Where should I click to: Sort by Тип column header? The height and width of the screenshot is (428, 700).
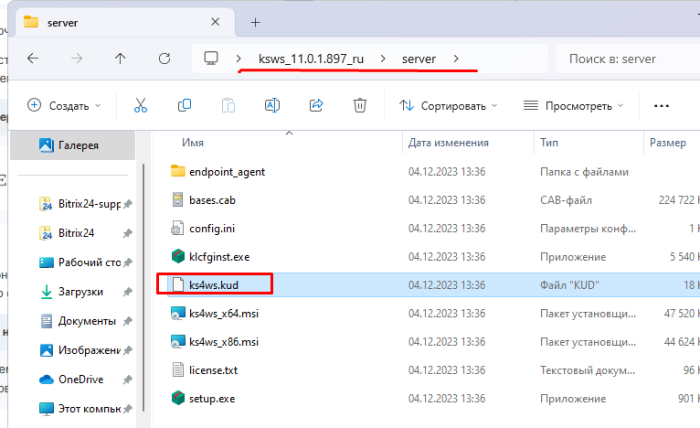coord(549,142)
